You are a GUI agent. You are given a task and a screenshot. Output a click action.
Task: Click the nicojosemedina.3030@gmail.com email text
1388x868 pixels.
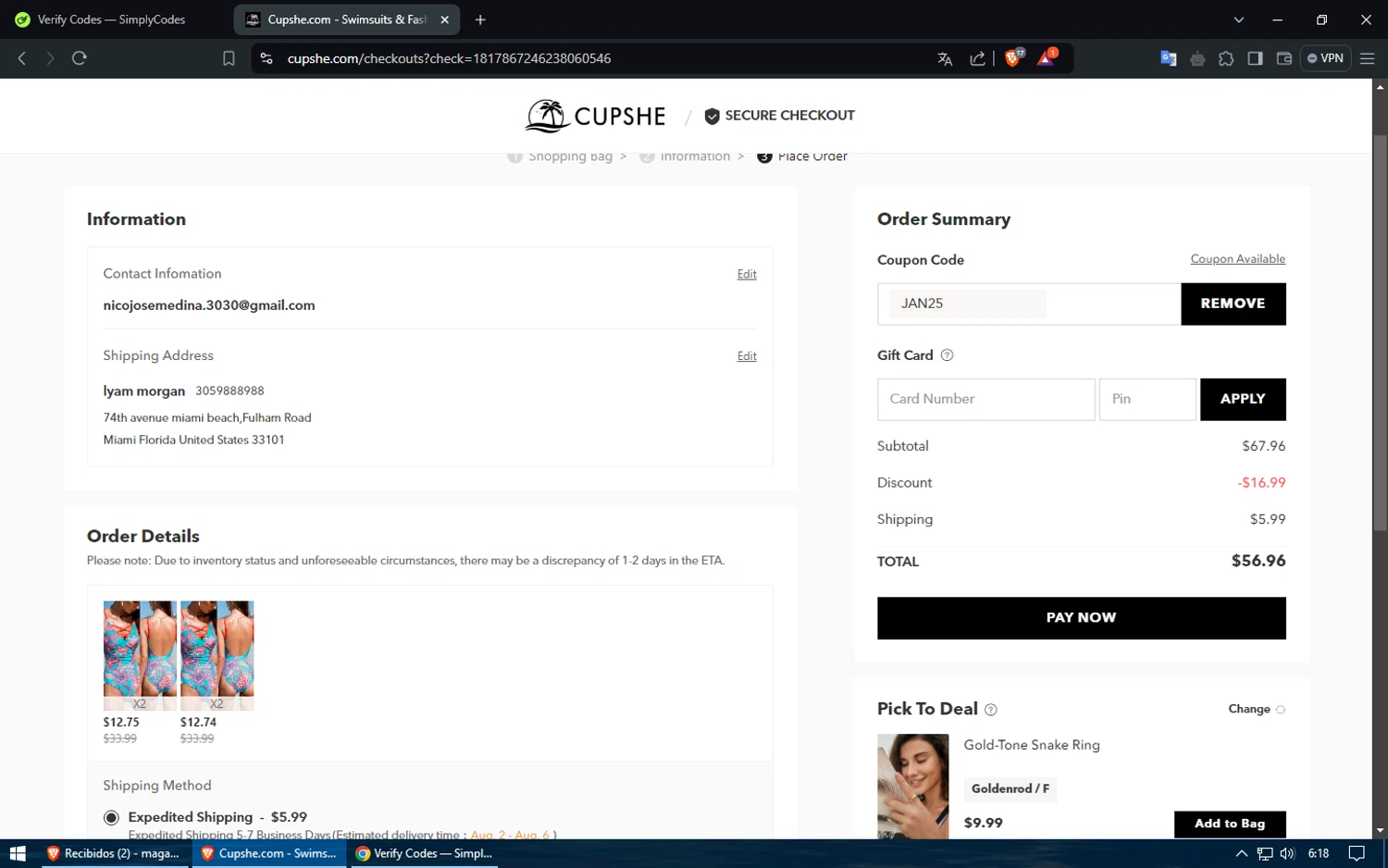(209, 305)
